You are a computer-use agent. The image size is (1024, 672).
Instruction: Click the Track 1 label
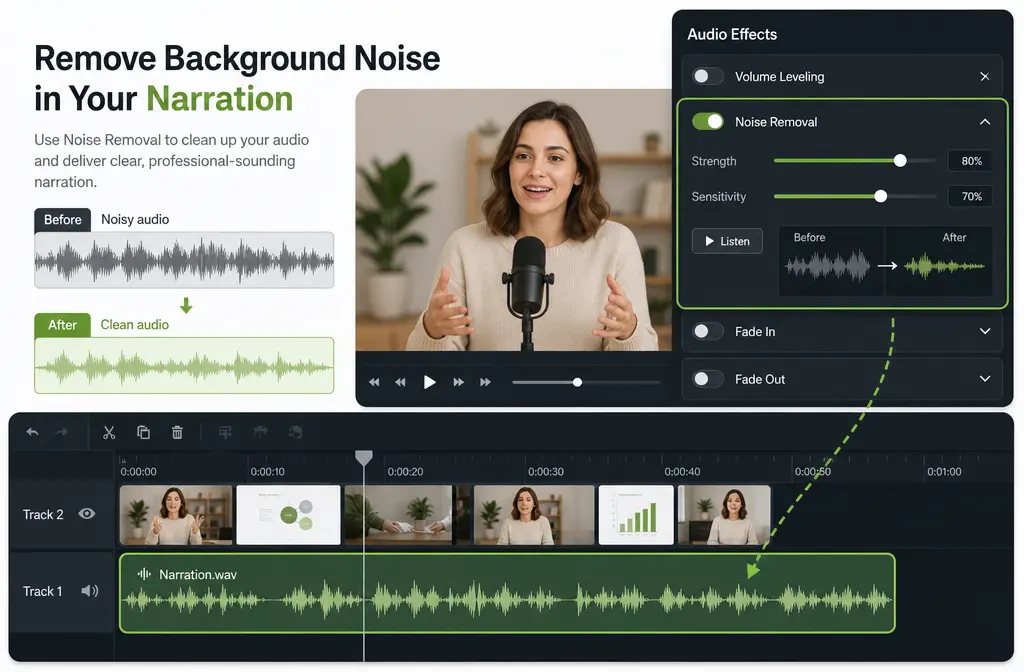pyautogui.click(x=42, y=591)
